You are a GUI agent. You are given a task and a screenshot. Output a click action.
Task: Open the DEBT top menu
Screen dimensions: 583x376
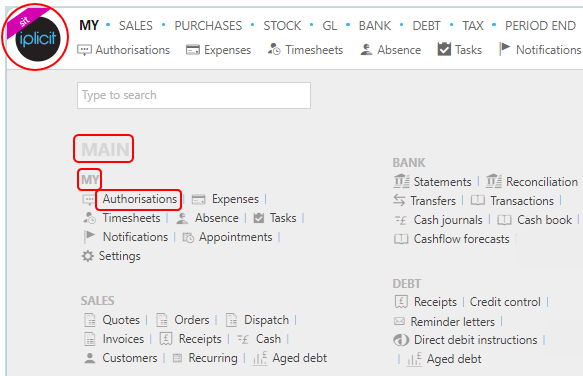(x=426, y=26)
